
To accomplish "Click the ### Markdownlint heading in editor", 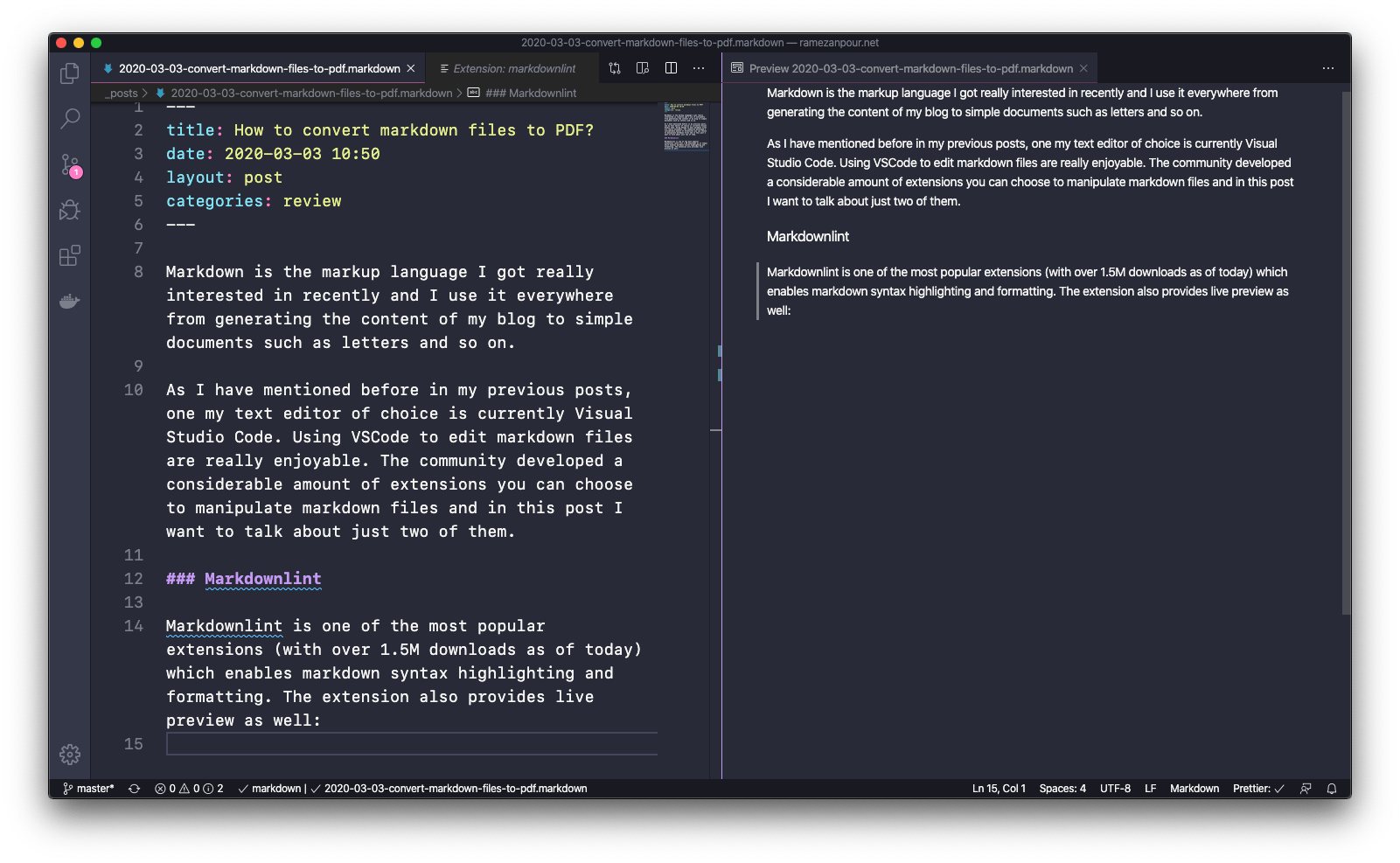I will [244, 579].
